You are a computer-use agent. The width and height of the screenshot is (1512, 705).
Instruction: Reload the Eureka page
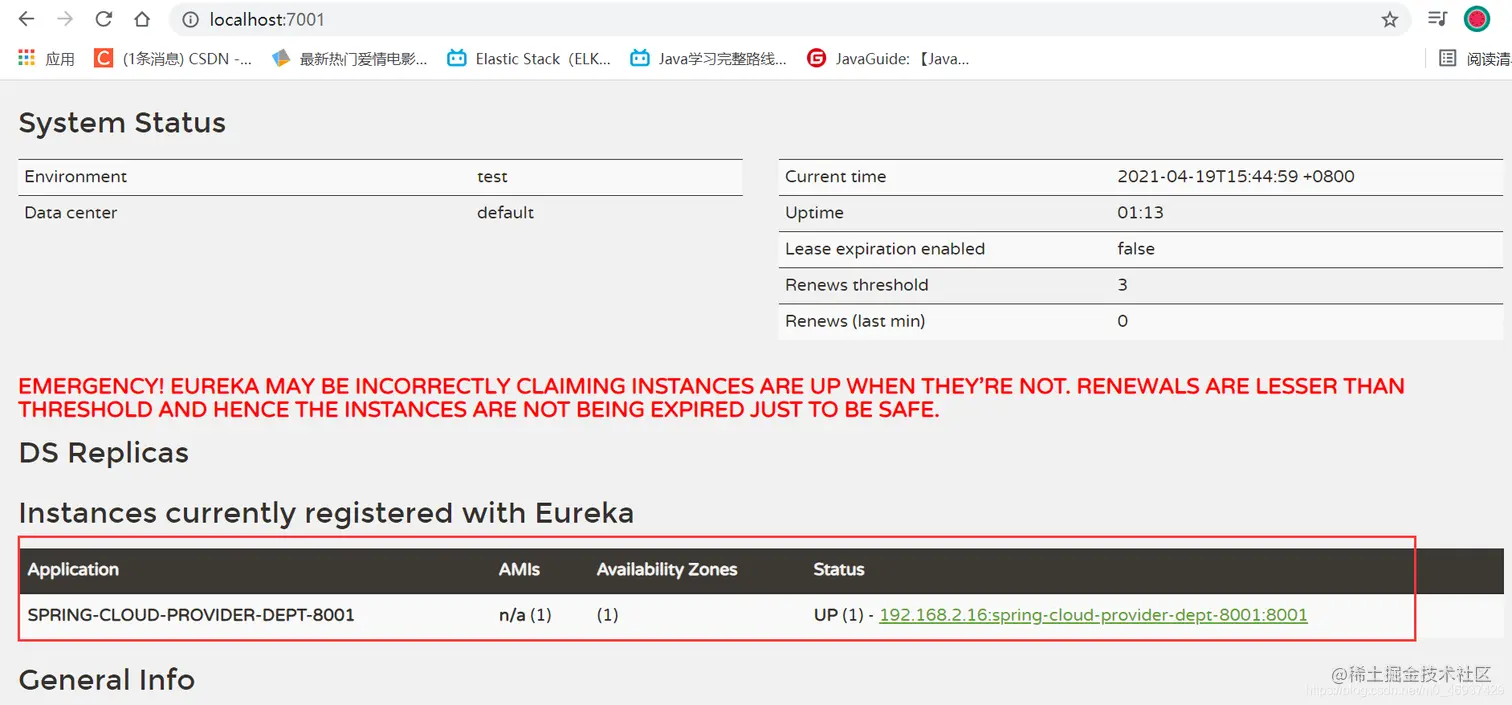[x=104, y=19]
